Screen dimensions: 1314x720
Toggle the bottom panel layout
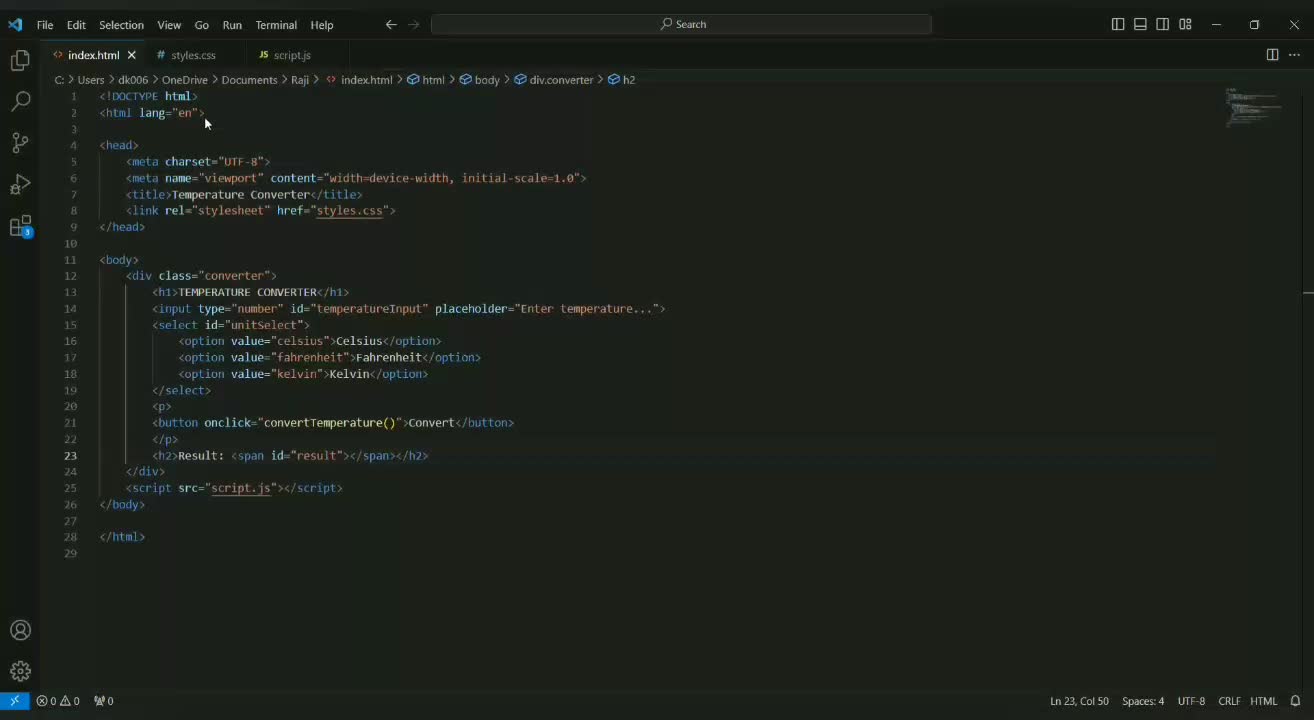pyautogui.click(x=1140, y=24)
